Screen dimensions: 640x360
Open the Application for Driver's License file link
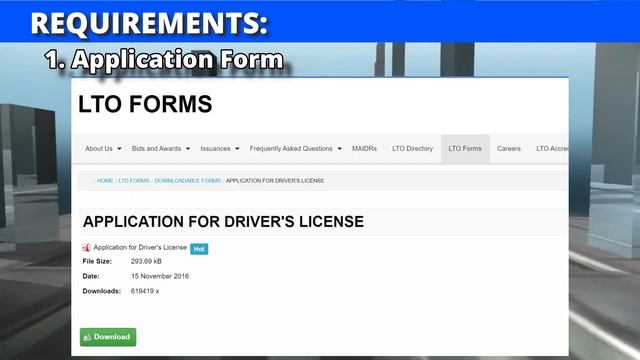[x=140, y=247]
